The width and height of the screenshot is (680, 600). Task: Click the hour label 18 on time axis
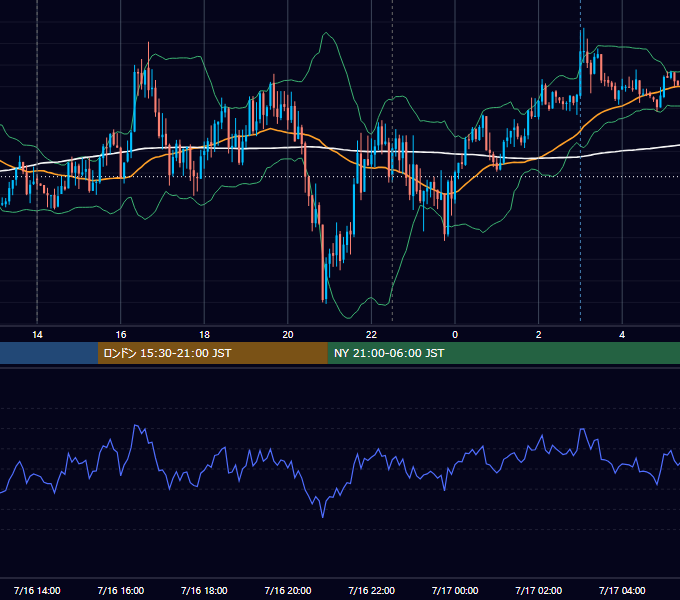(204, 335)
